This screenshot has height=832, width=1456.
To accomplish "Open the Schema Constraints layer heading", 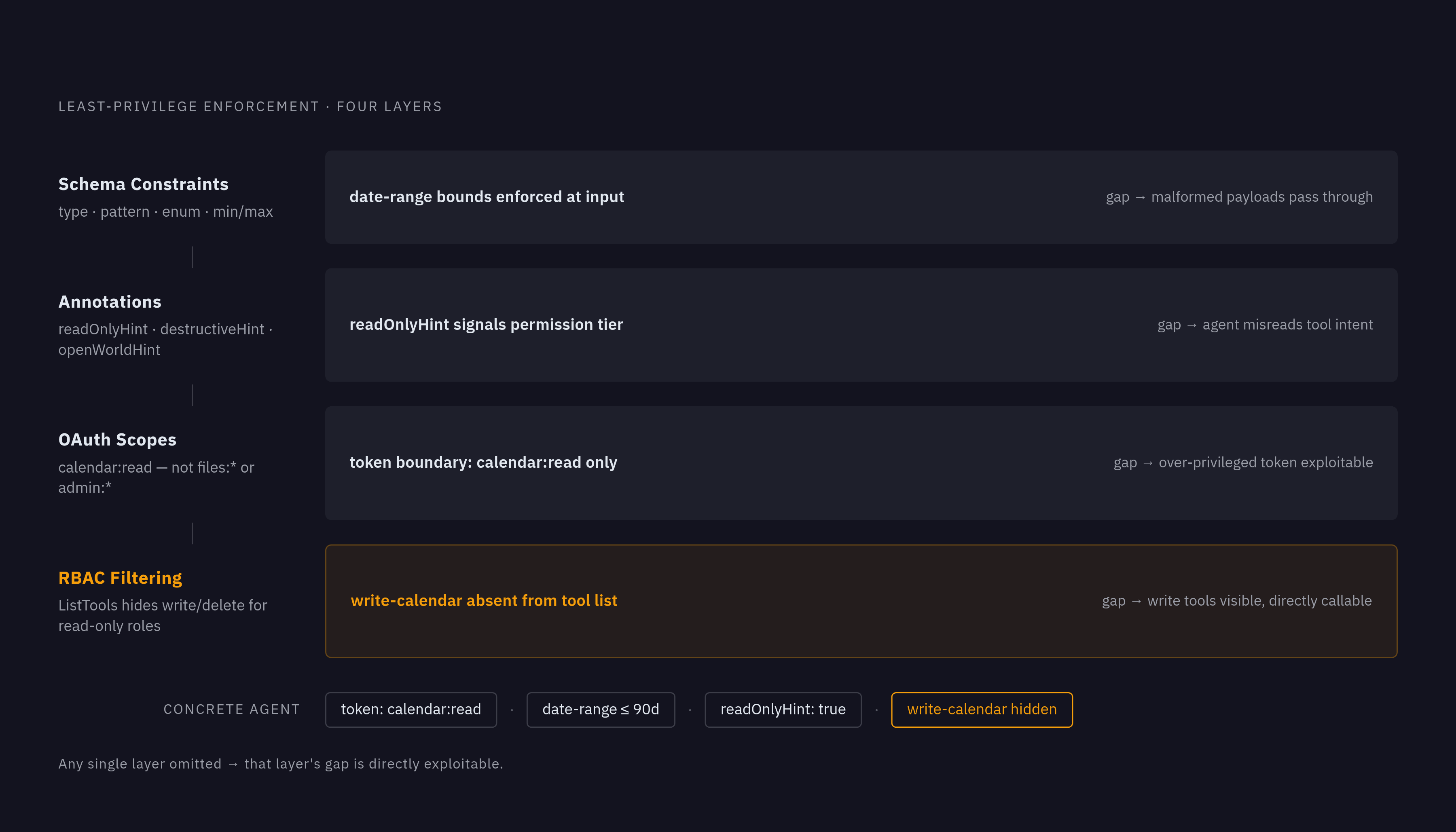I will point(144,184).
